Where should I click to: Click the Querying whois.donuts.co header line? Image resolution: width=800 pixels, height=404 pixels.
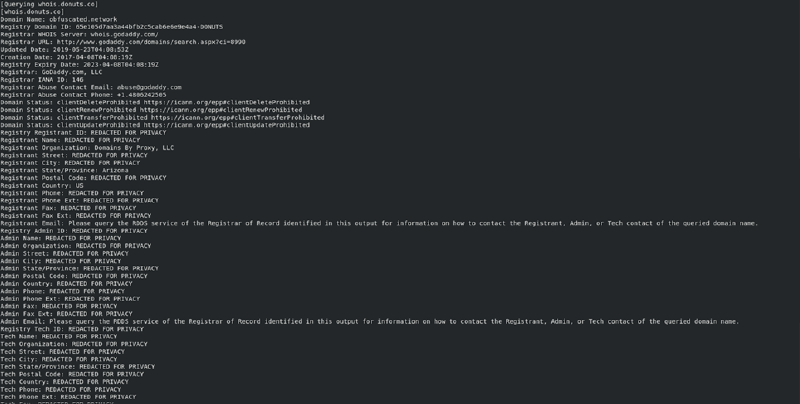(x=49, y=4)
